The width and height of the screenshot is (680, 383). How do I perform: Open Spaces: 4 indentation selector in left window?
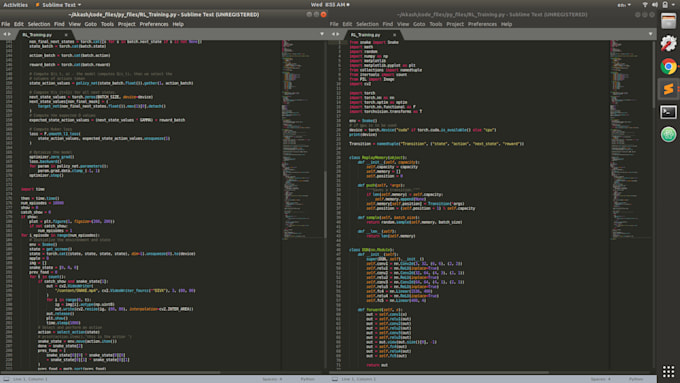tap(272, 379)
